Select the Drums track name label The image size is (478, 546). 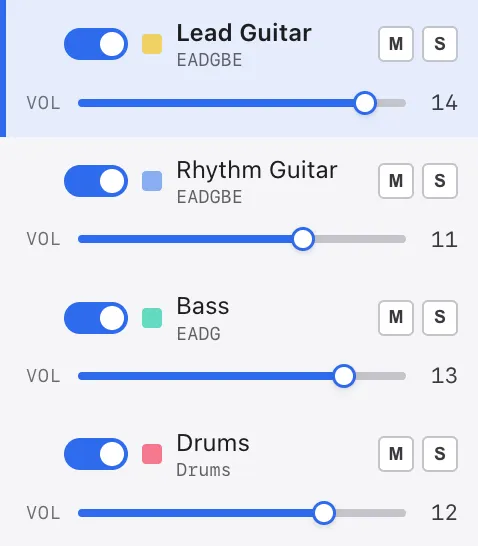coord(213,443)
